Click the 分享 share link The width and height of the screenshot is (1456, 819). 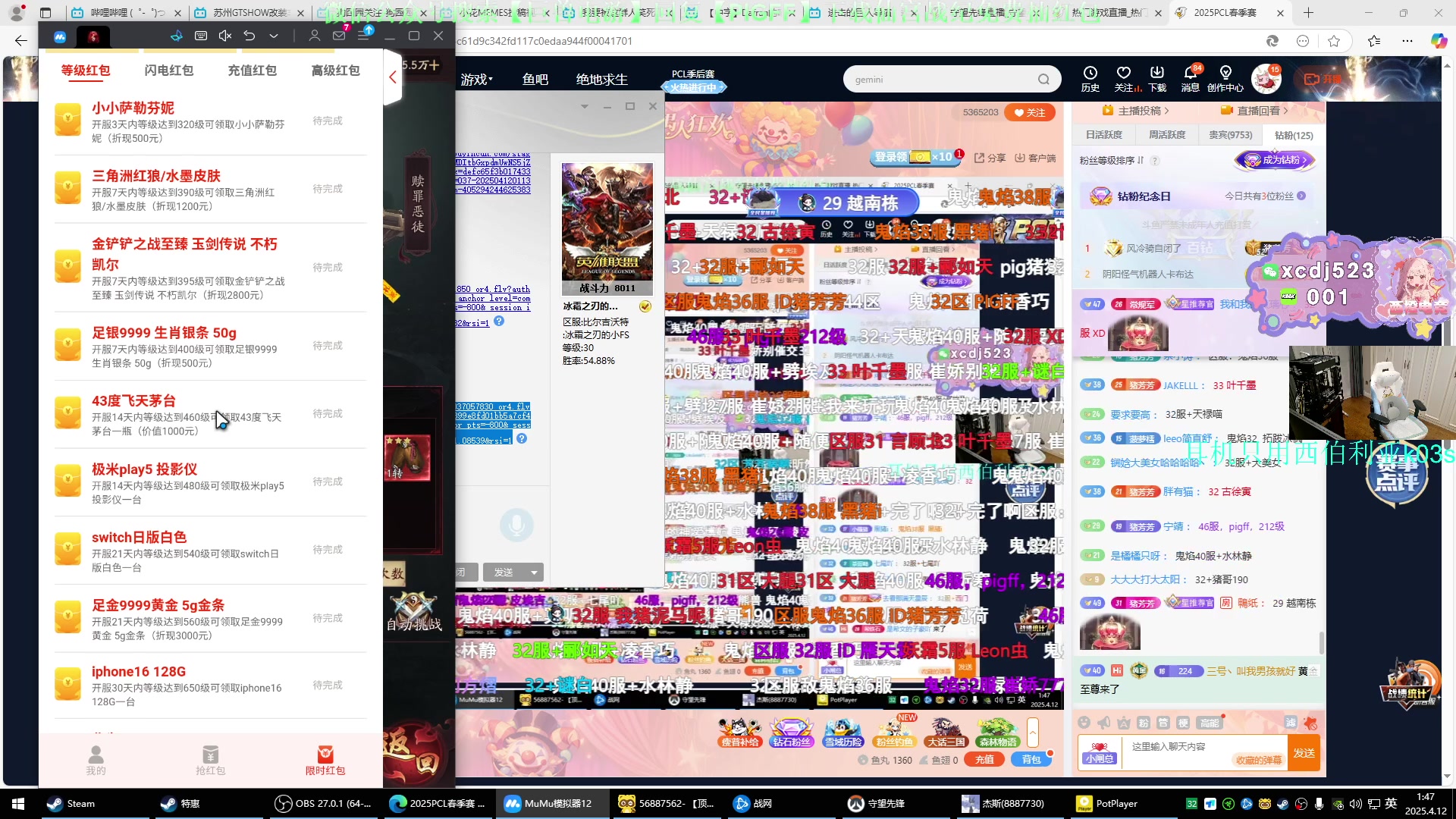(x=990, y=158)
